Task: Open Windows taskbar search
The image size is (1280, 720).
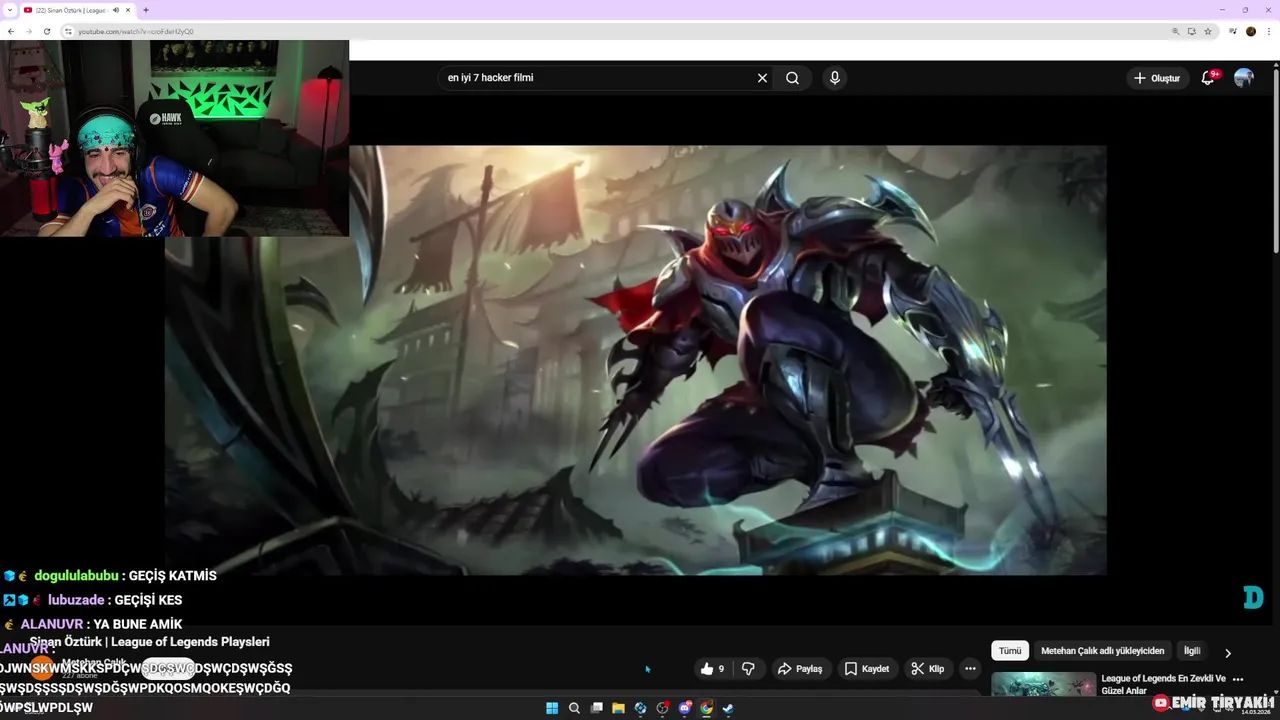Action: pos(574,708)
